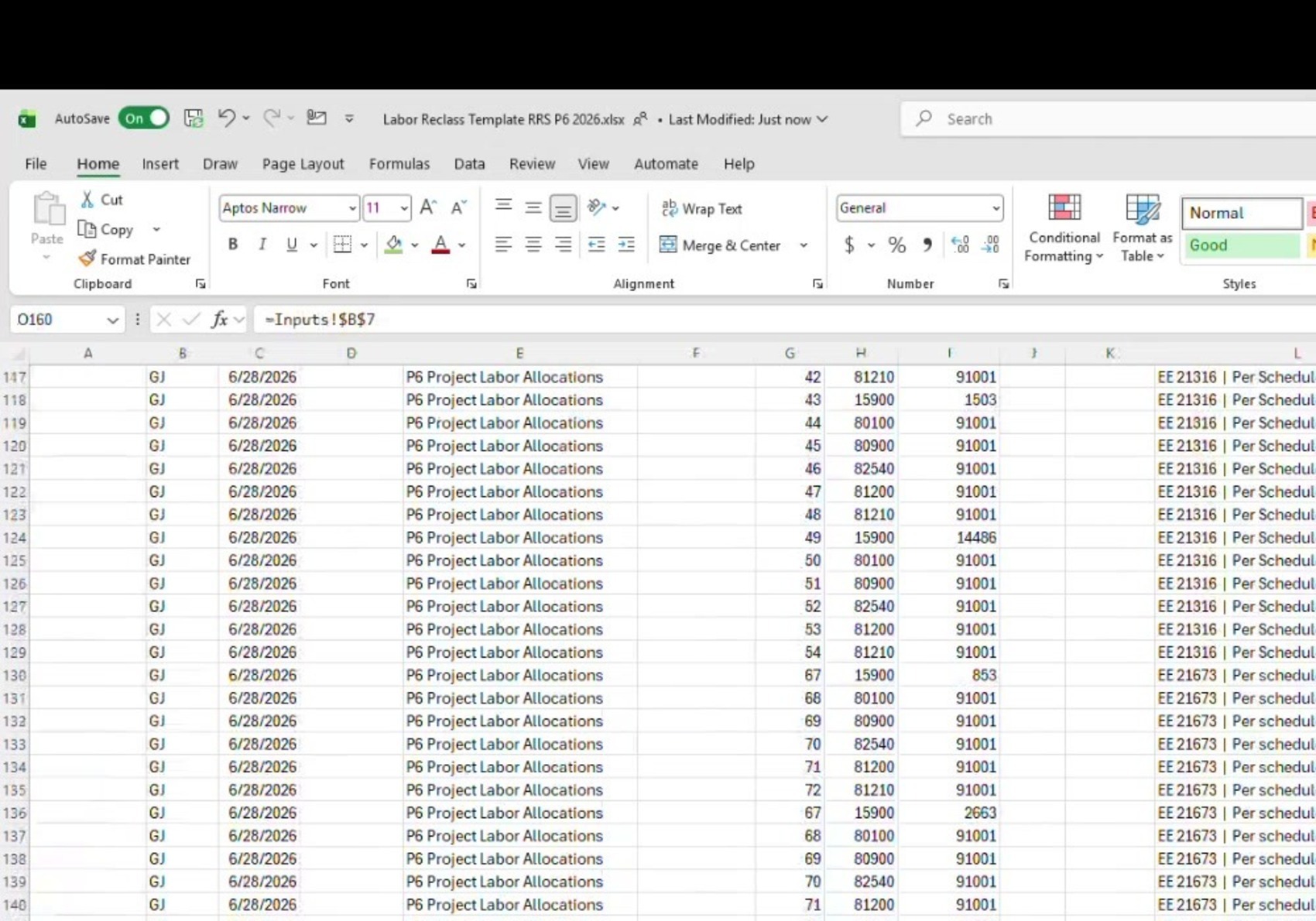
Task: Open the View tab
Action: 593,163
